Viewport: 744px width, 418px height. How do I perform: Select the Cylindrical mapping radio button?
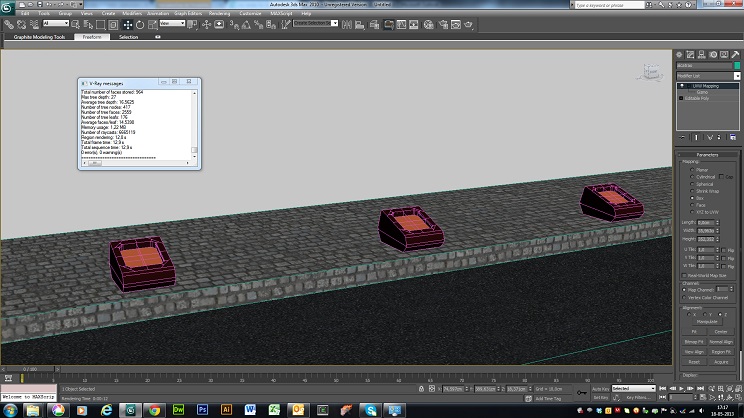(692, 176)
